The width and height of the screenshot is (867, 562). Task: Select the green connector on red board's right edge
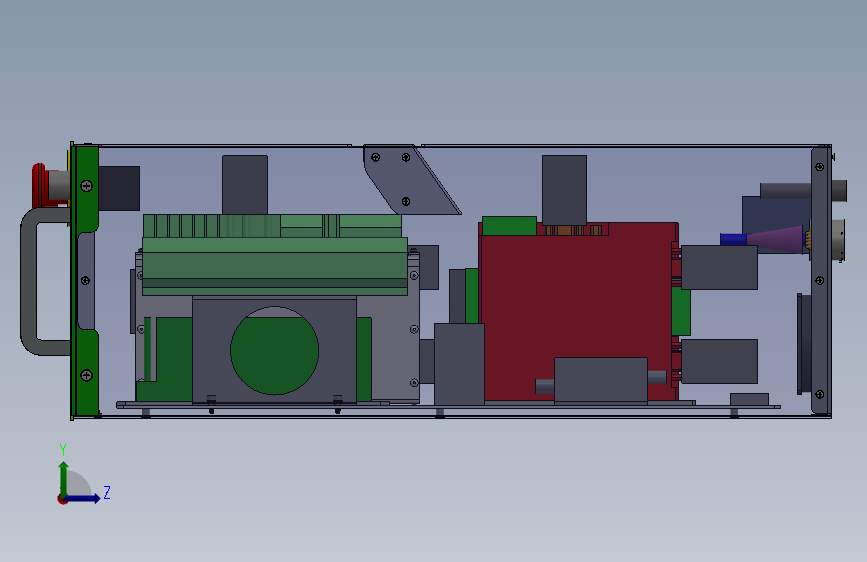coord(681,311)
